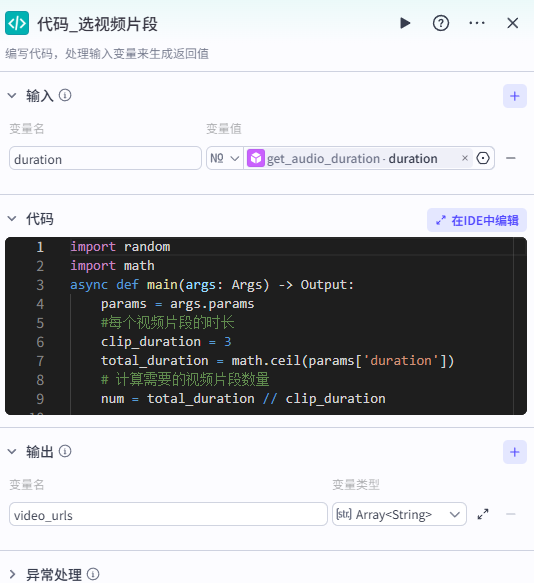Click code line 2 import math
534x583 pixels.
(x=112, y=265)
